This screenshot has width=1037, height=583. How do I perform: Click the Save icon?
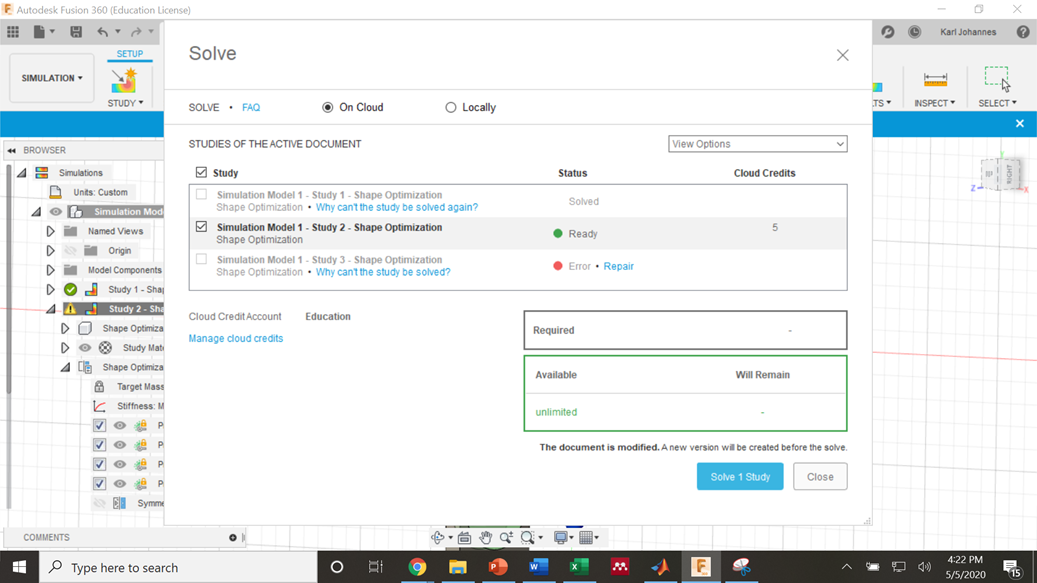pyautogui.click(x=76, y=32)
